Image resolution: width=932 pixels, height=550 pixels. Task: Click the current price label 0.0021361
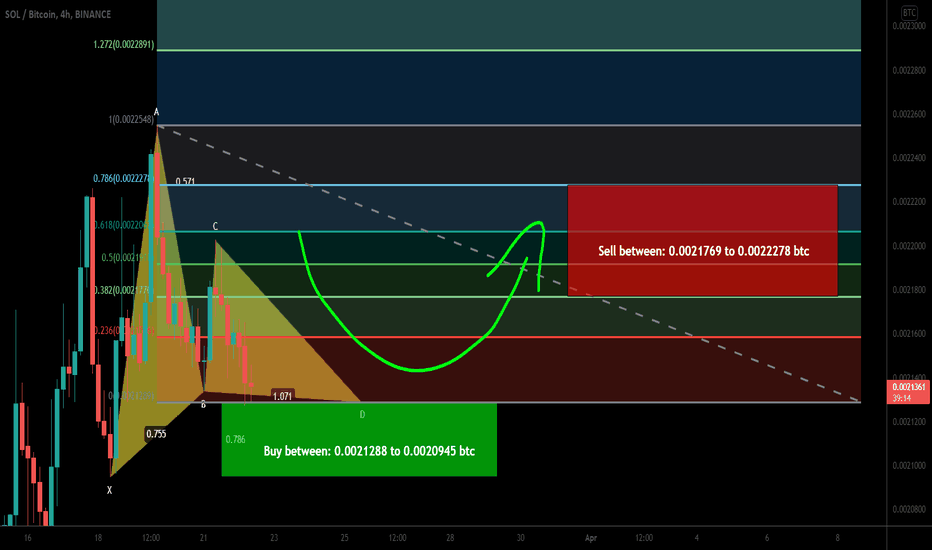[908, 387]
